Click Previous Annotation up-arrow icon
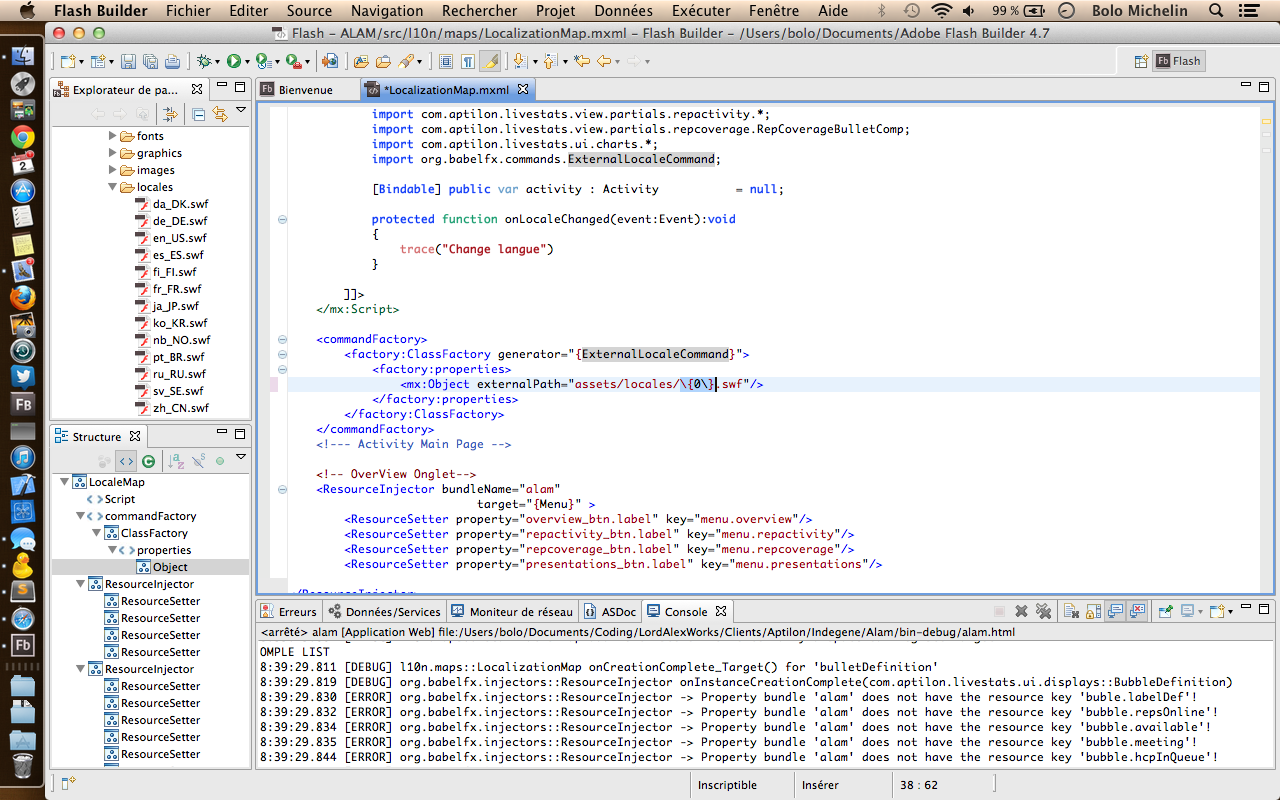 (x=549, y=61)
